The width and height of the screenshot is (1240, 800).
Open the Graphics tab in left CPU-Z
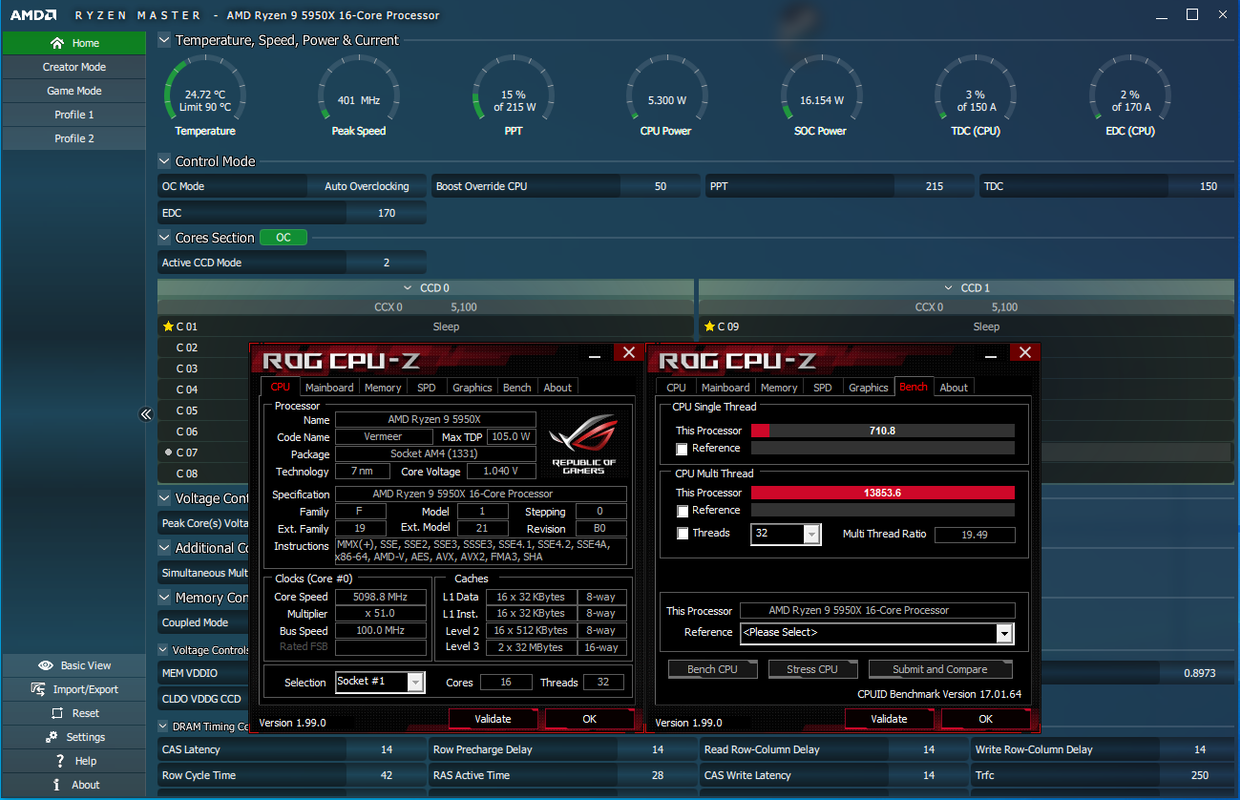click(x=472, y=387)
